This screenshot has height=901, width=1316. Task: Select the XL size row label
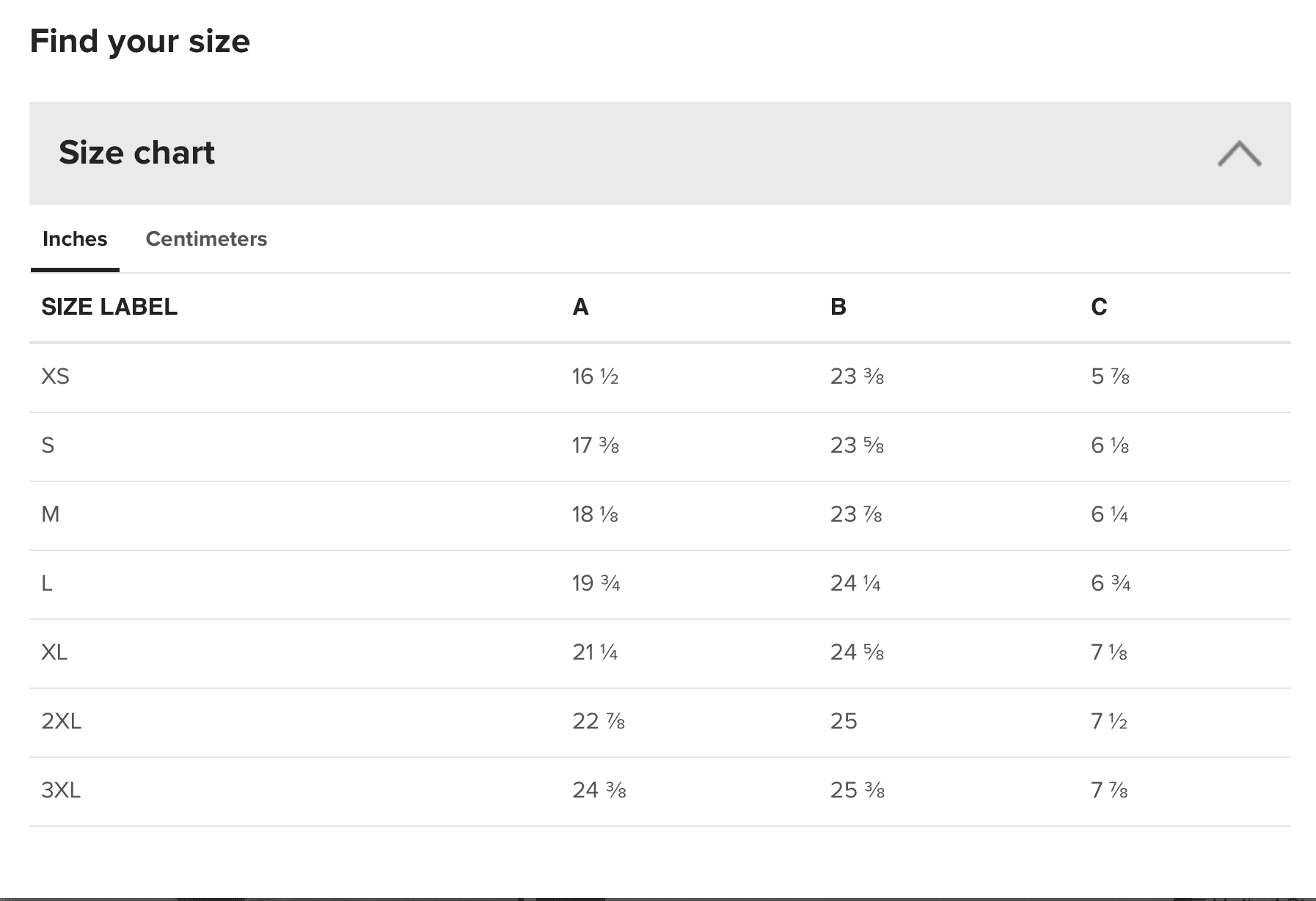[55, 652]
